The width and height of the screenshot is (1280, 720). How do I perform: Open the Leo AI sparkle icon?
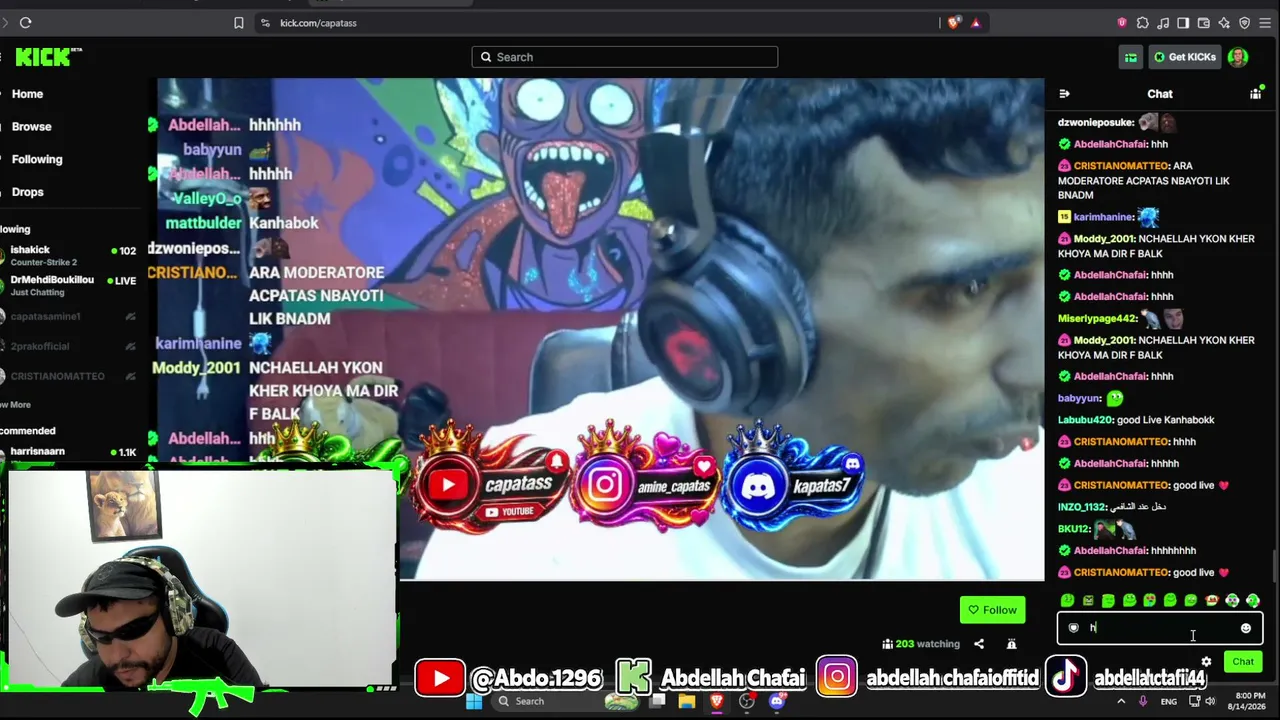tap(1224, 23)
